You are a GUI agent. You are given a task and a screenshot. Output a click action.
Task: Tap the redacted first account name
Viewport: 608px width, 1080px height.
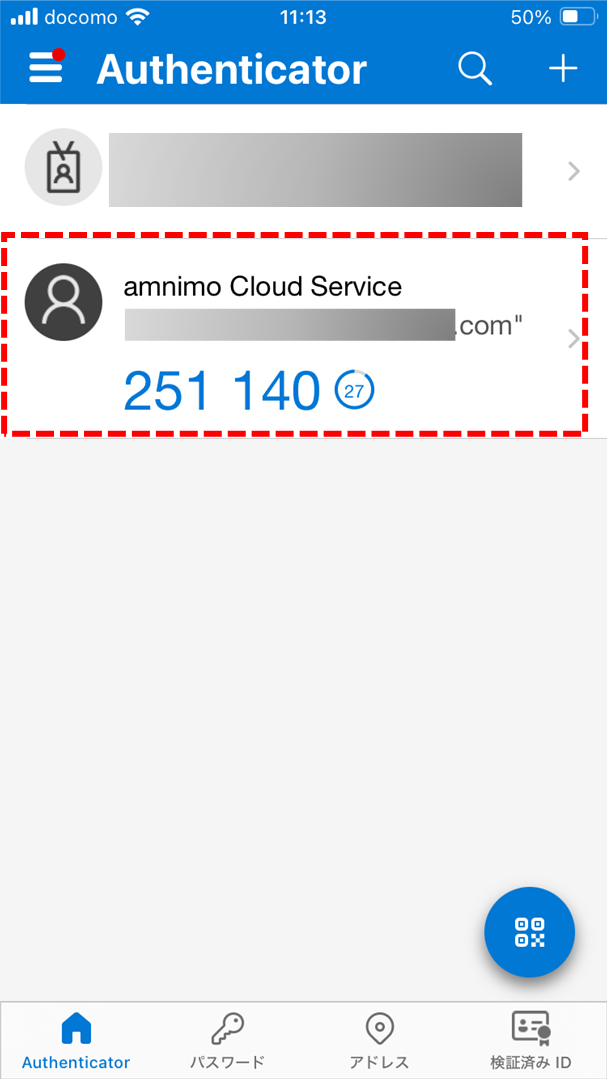pos(315,169)
